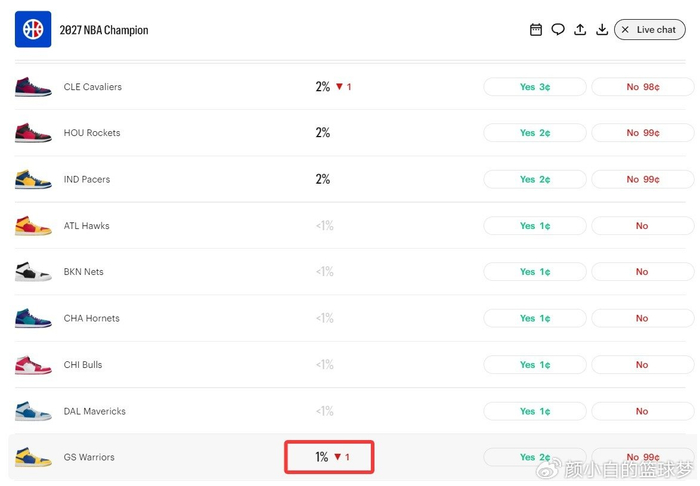The width and height of the screenshot is (700, 486).
Task: Open the ATL Hawks team name
Action: coord(86,225)
